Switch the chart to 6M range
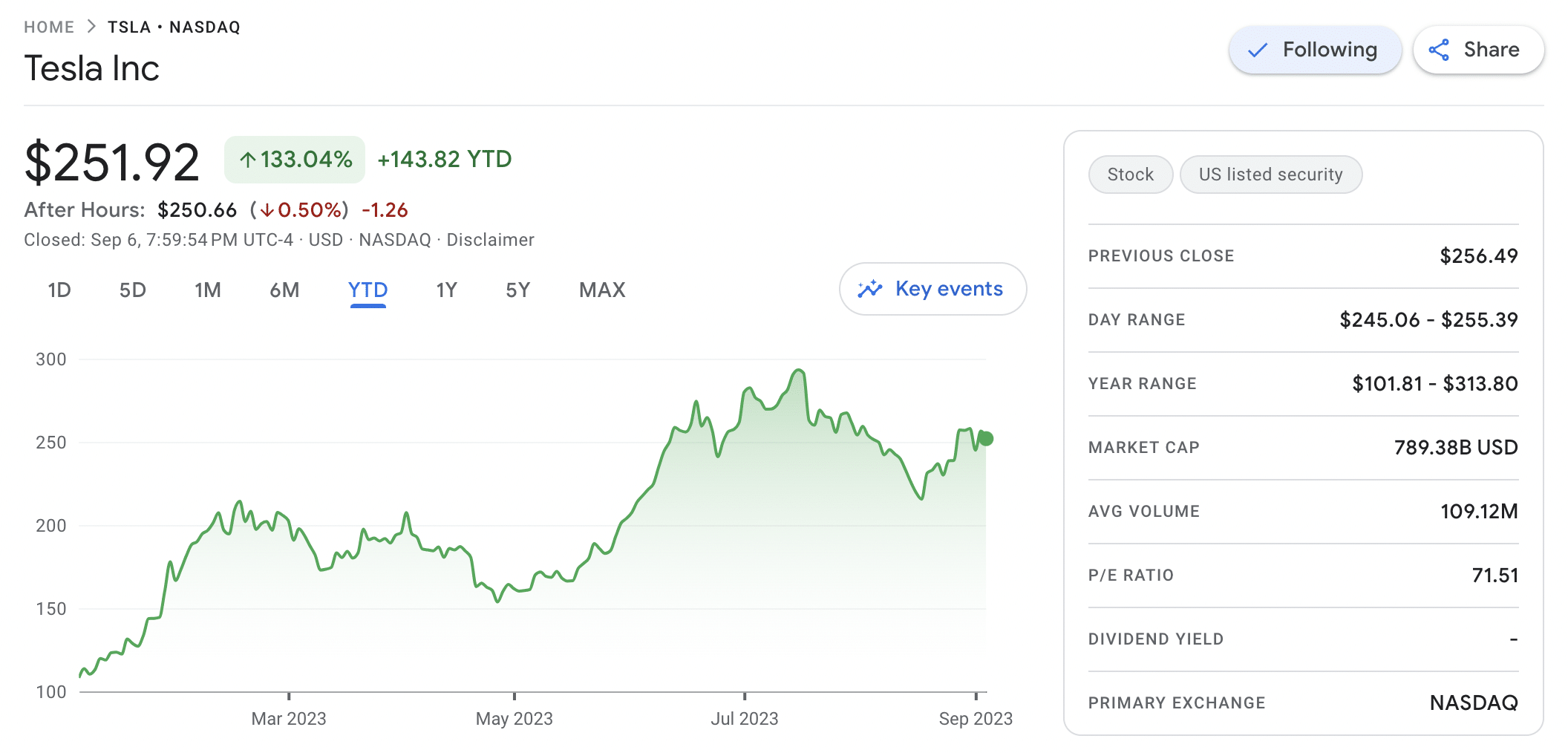Viewport: 1568px width, 753px height. point(284,290)
